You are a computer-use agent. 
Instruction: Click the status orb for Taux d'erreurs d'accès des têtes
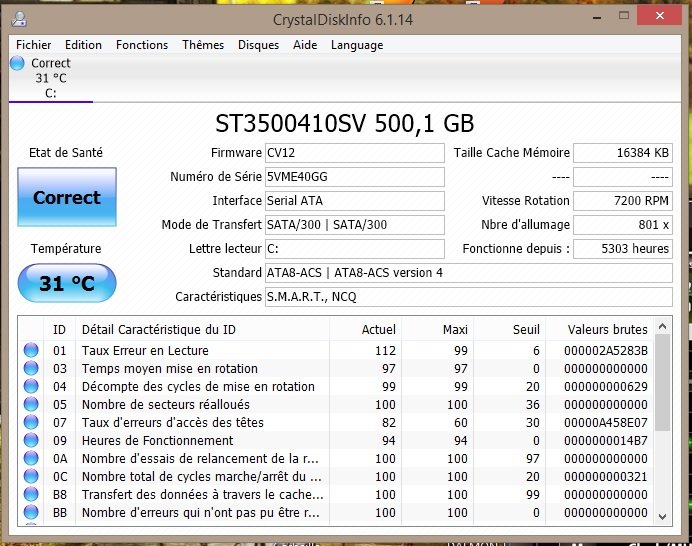(31, 422)
